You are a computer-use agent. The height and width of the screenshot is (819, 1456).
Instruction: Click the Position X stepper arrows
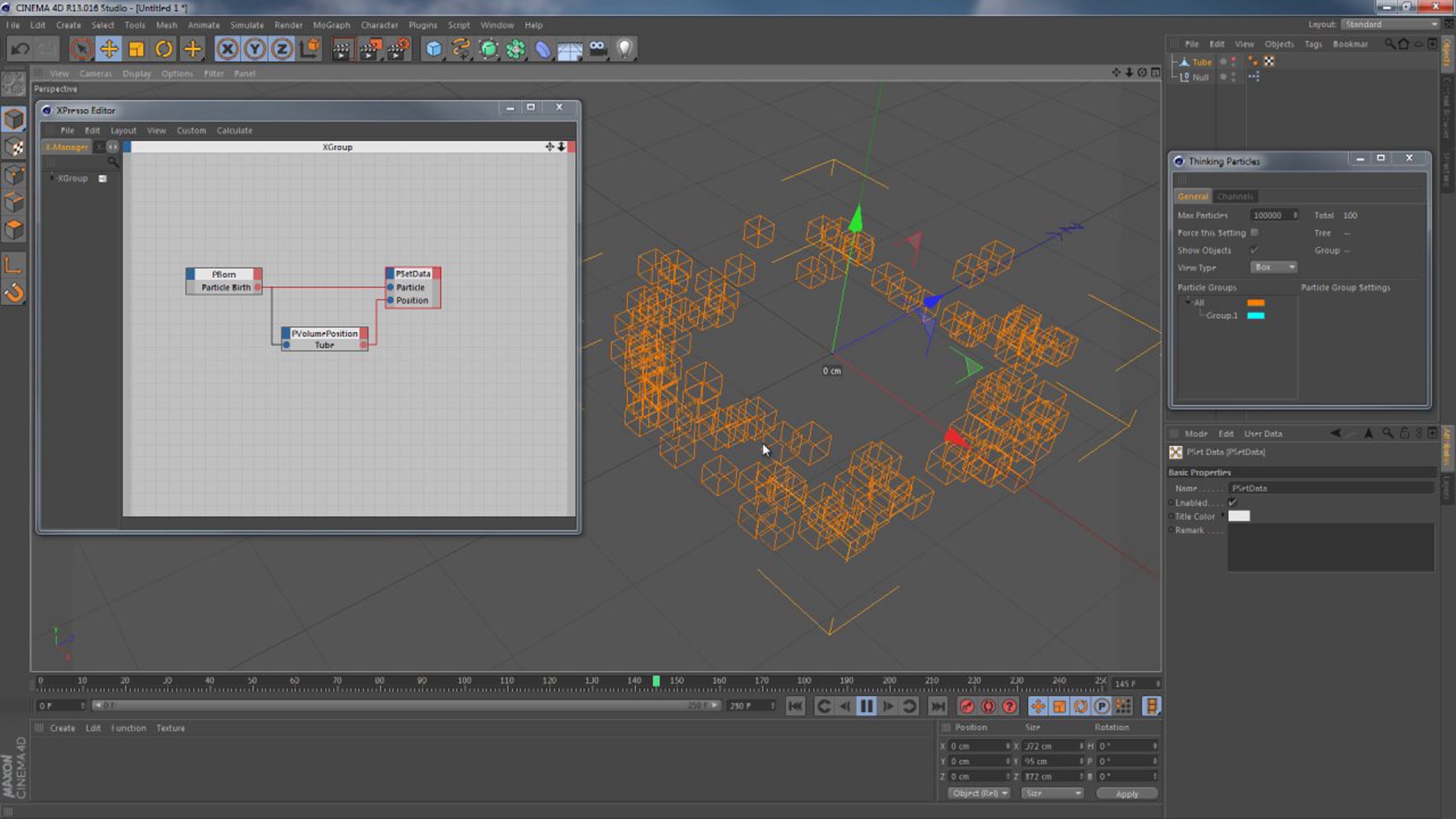coord(1008,746)
